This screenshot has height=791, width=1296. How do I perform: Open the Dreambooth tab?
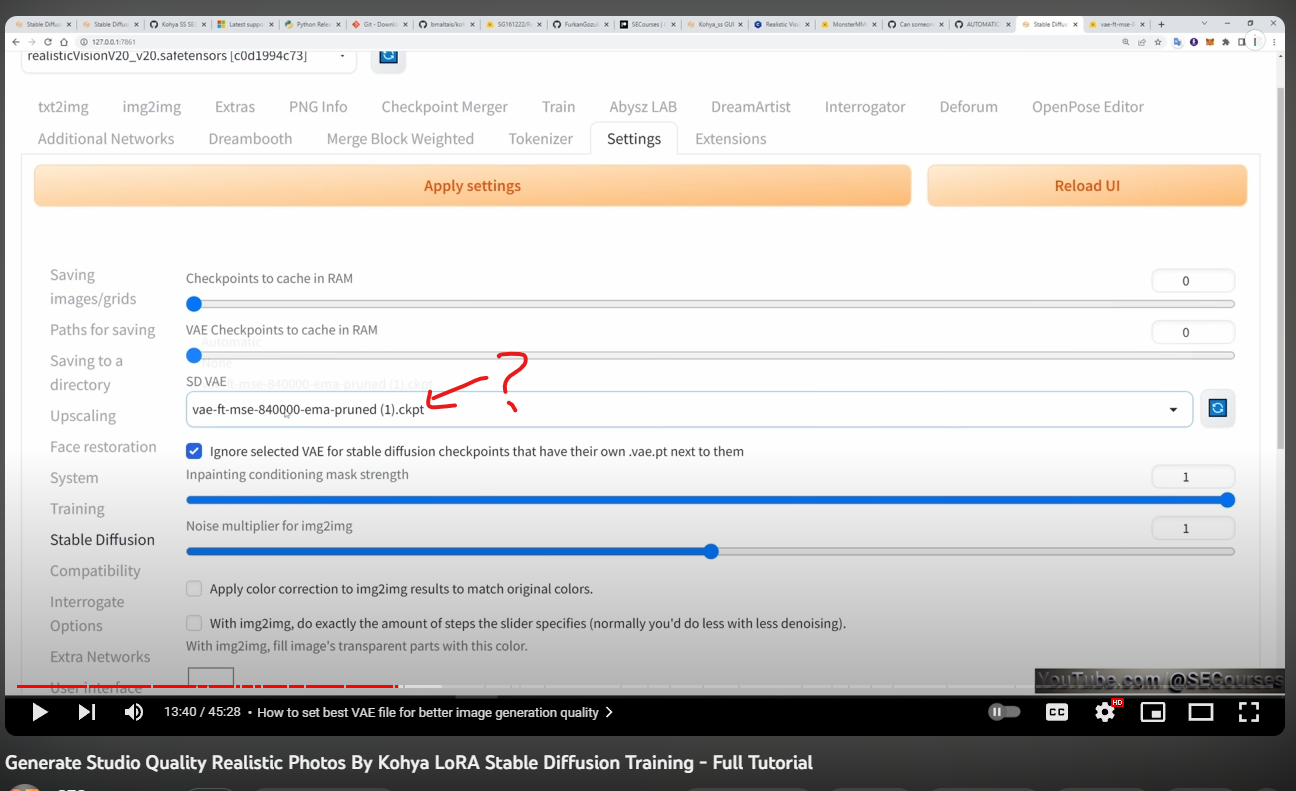tap(250, 139)
